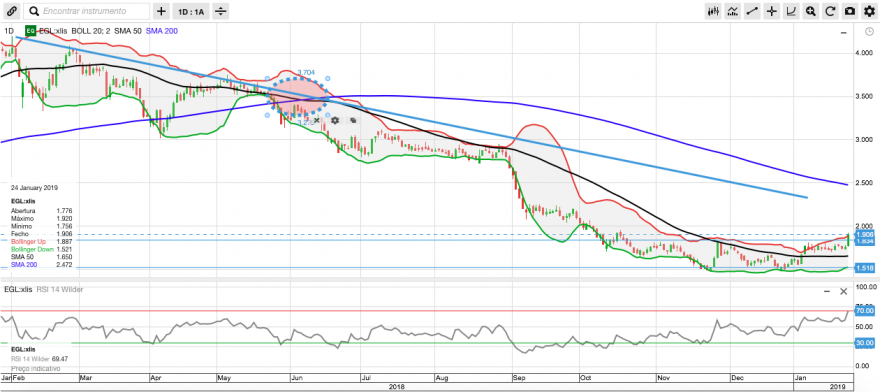
Task: Close the RSI 14 Wilder panel
Action: pyautogui.click(x=844, y=291)
